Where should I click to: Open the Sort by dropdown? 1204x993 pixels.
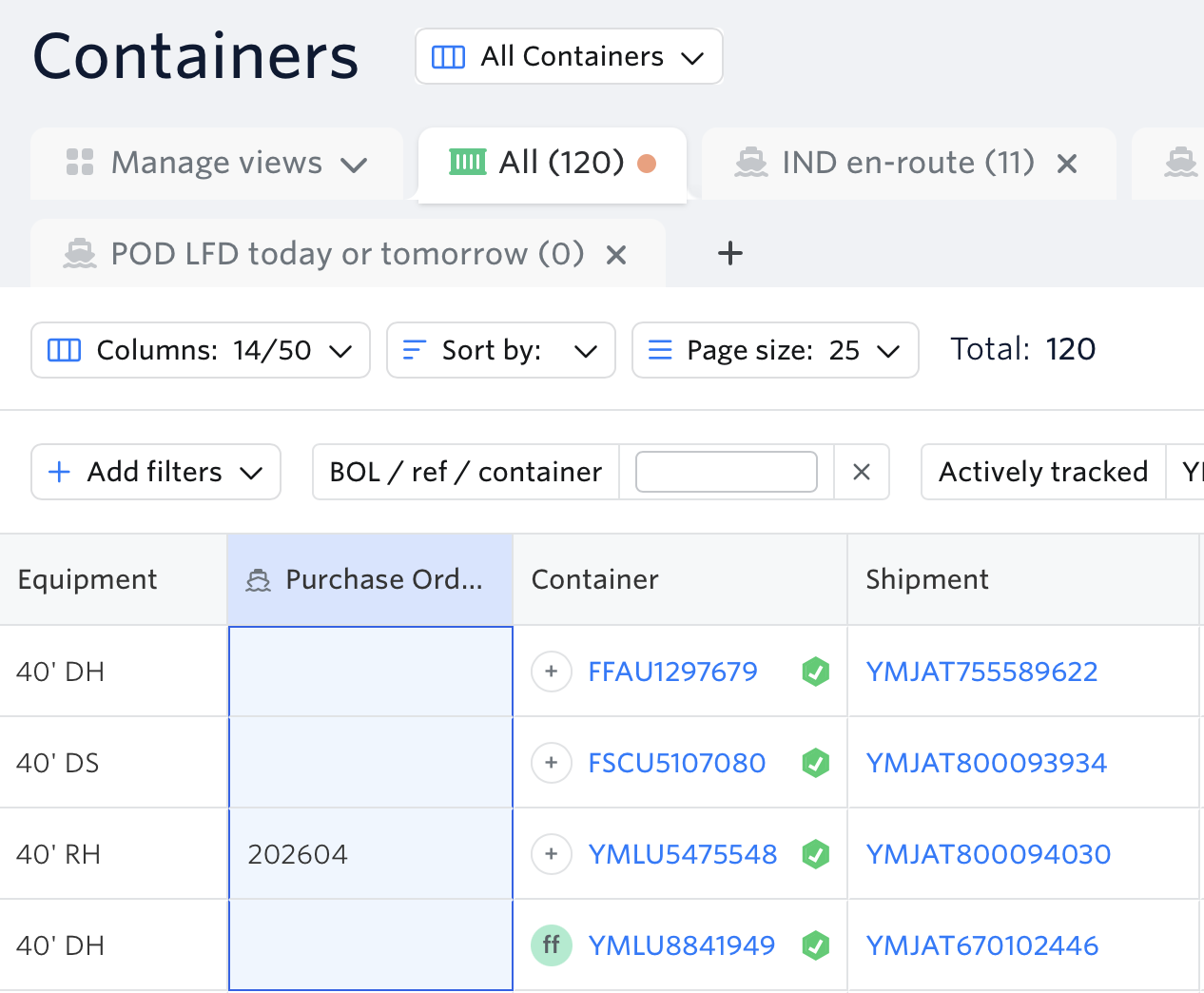click(500, 350)
